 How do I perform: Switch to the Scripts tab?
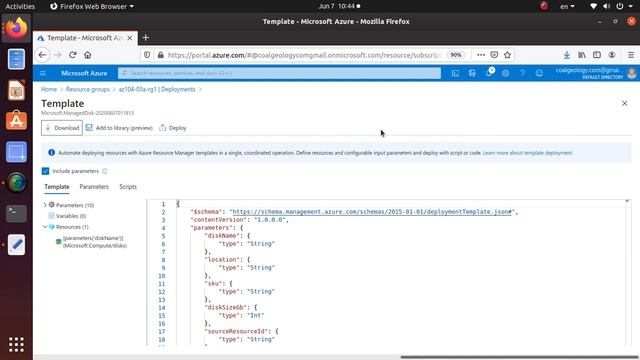point(128,187)
